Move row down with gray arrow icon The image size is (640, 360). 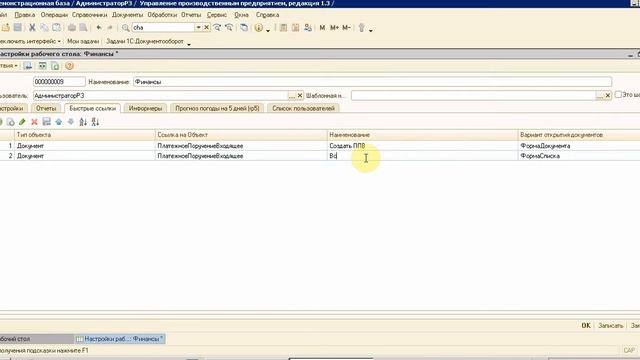(71, 122)
